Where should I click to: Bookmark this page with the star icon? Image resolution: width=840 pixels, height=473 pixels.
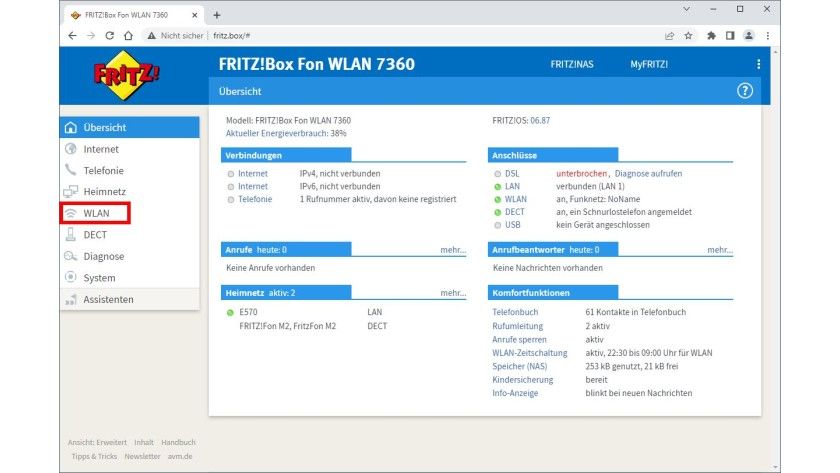688,36
